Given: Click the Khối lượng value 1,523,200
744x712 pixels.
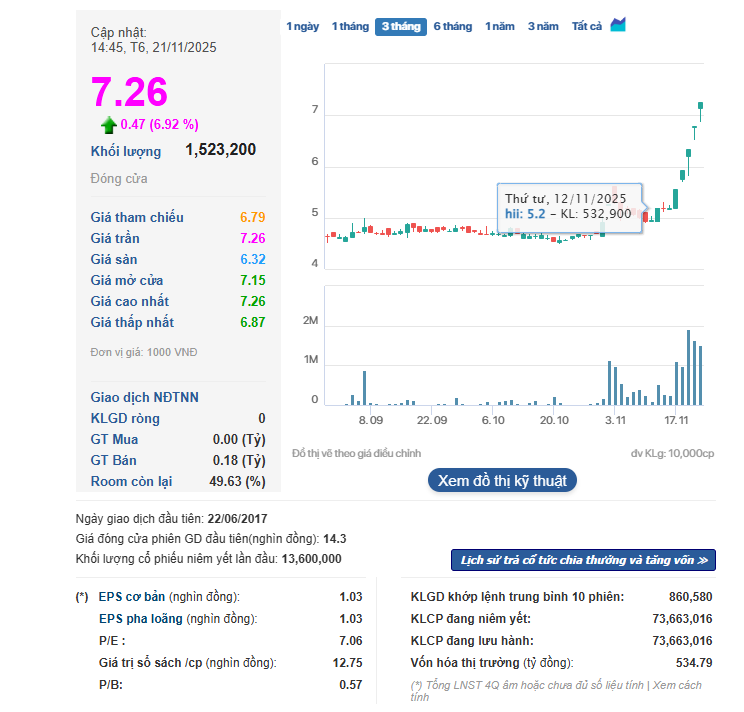Looking at the screenshot, I should (x=220, y=150).
